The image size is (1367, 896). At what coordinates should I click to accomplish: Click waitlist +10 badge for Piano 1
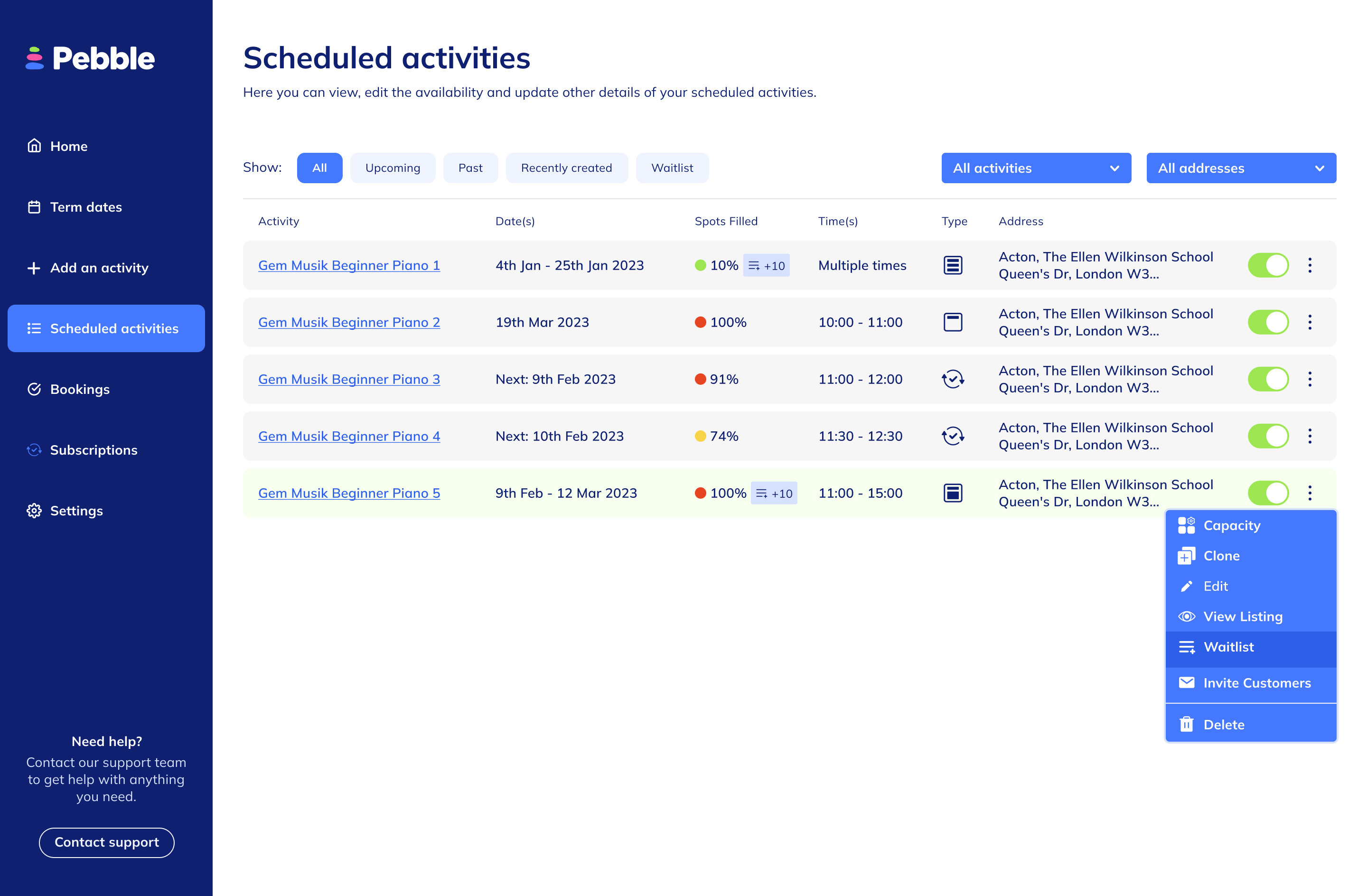coord(766,265)
